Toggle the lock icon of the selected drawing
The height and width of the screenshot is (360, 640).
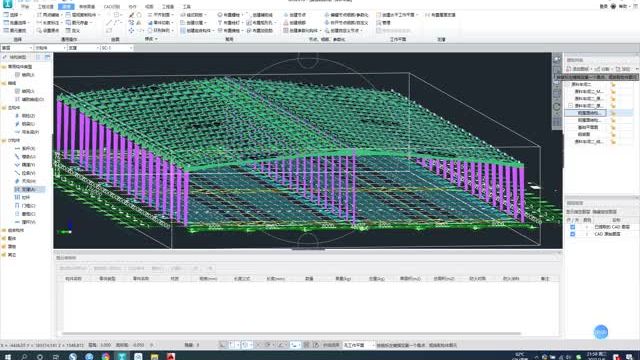pyautogui.click(x=613, y=113)
